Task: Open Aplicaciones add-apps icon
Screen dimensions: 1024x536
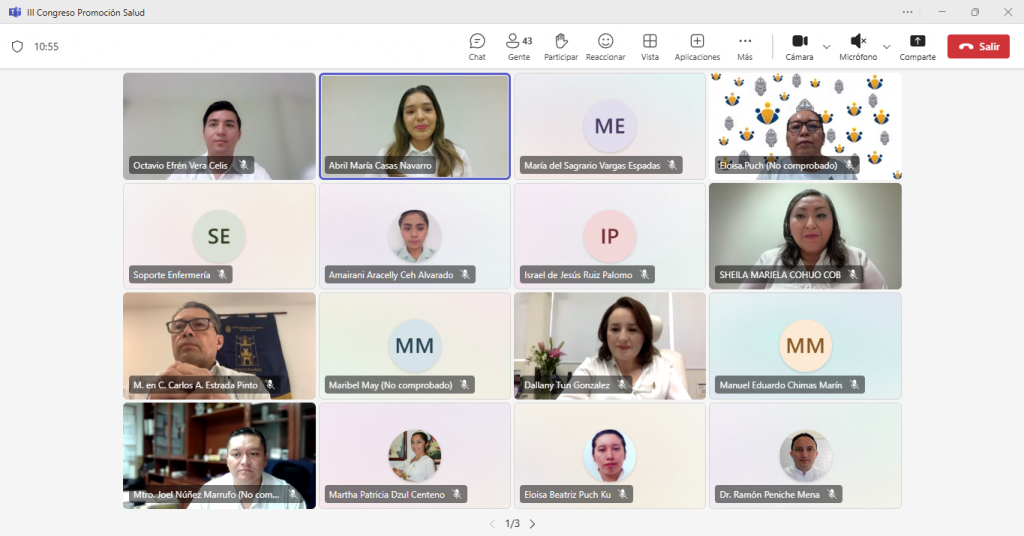Action: (697, 46)
